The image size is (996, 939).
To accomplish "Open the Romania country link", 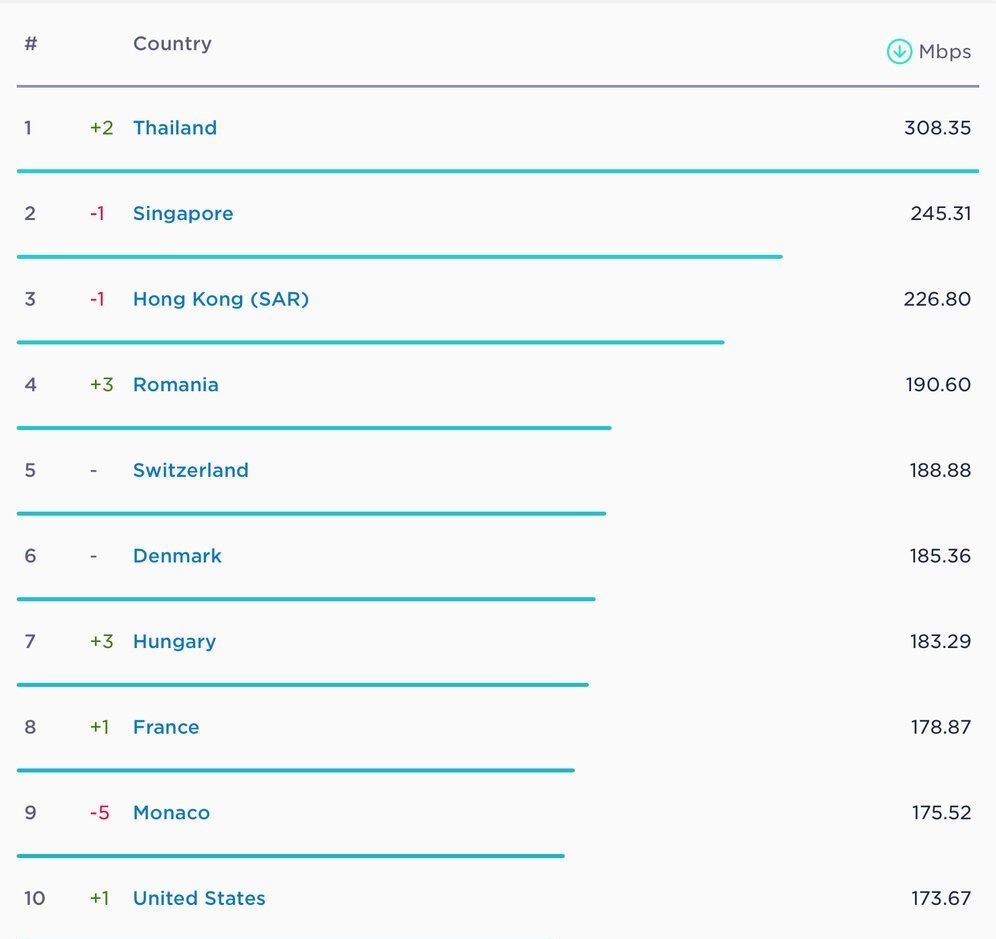I will click(x=176, y=385).
